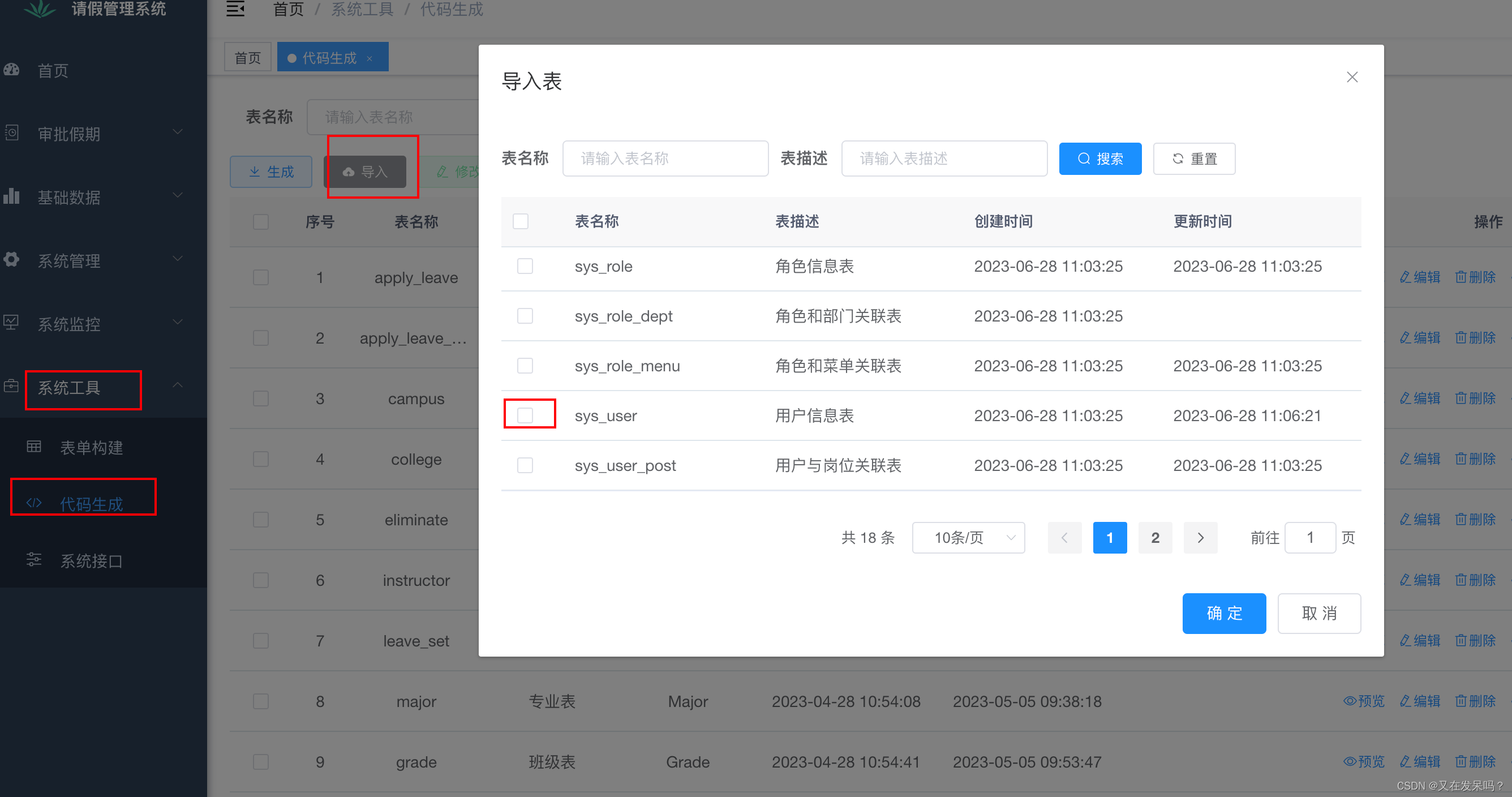The width and height of the screenshot is (1512, 797).
Task: Click the code icon for 代码生成
Action: coord(34,503)
